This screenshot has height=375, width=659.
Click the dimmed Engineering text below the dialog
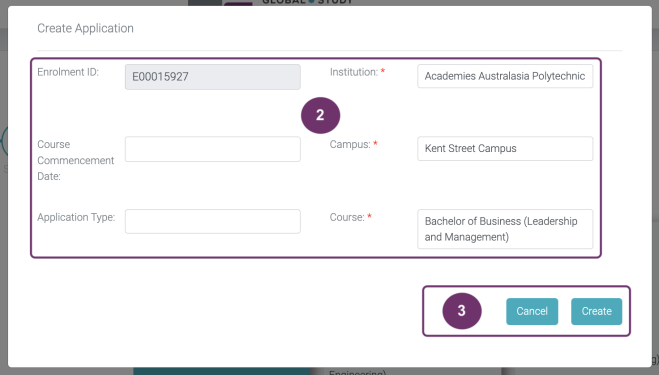pos(357,372)
